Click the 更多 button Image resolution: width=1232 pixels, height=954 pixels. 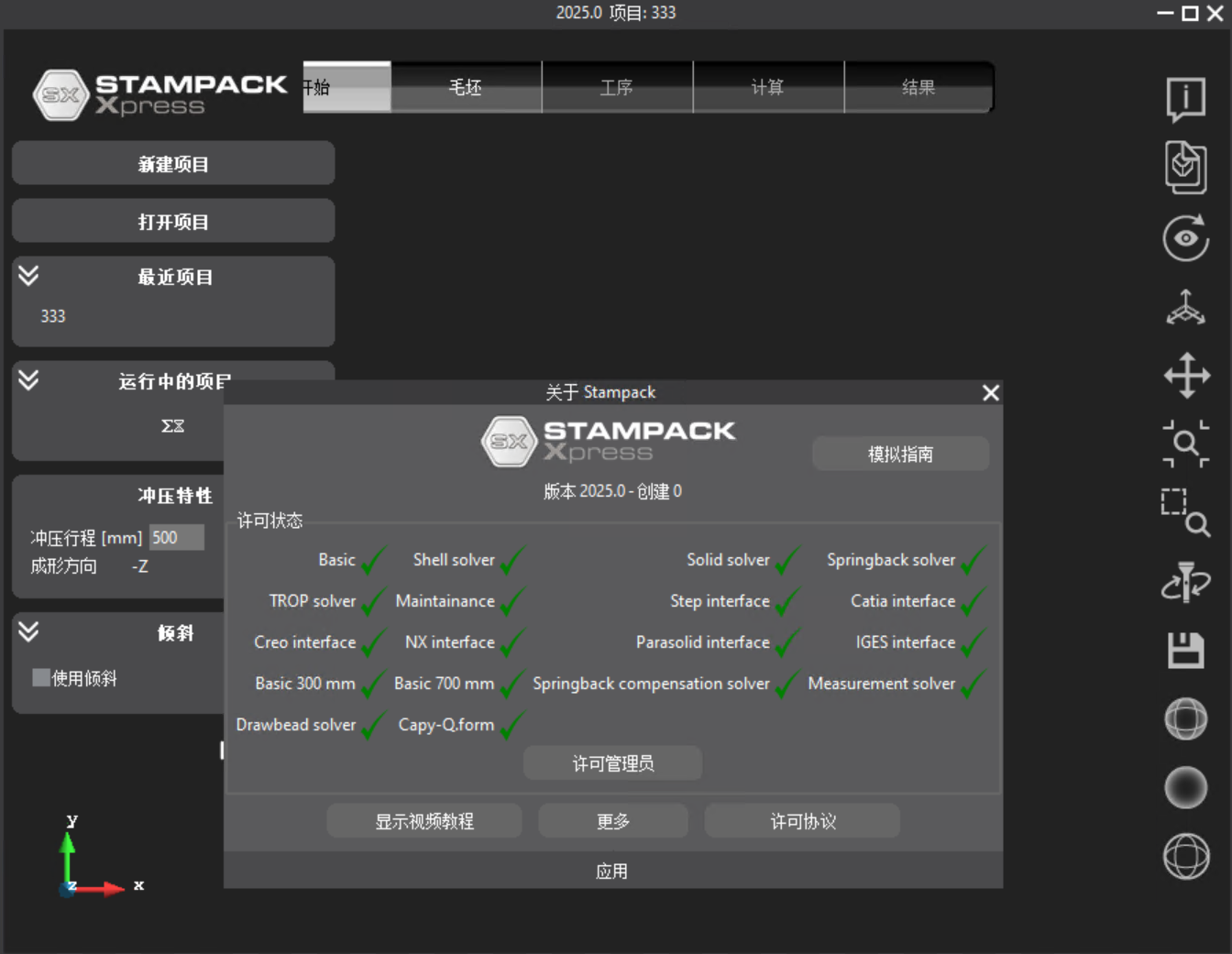(612, 821)
